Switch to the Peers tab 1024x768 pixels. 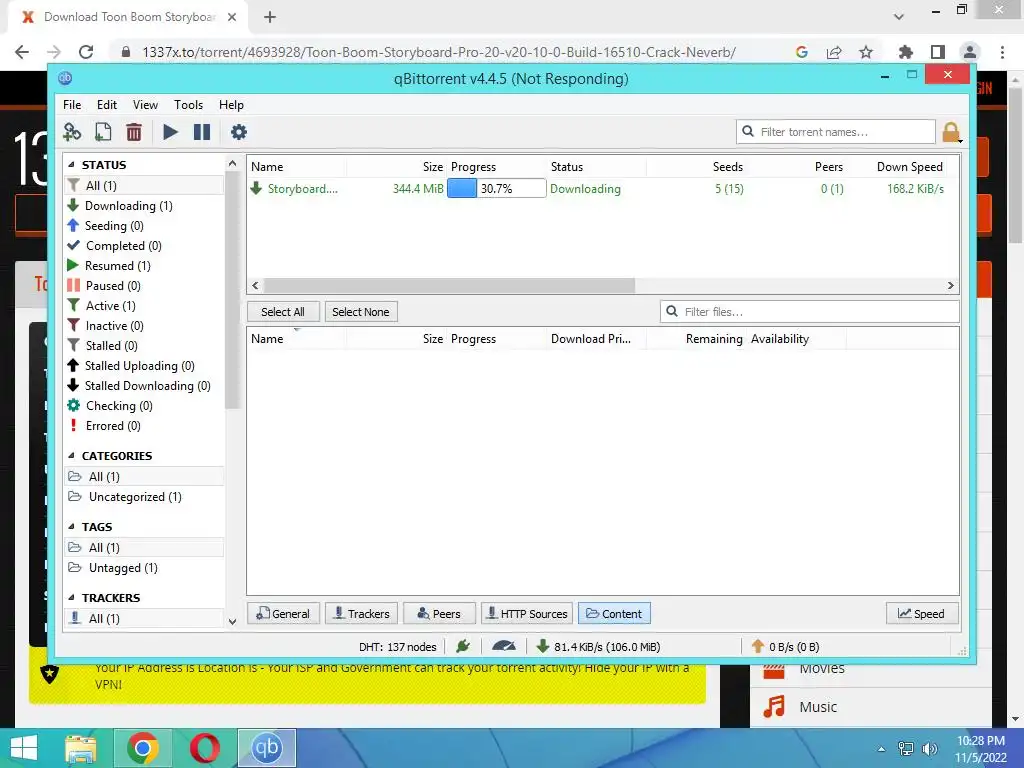click(x=440, y=614)
